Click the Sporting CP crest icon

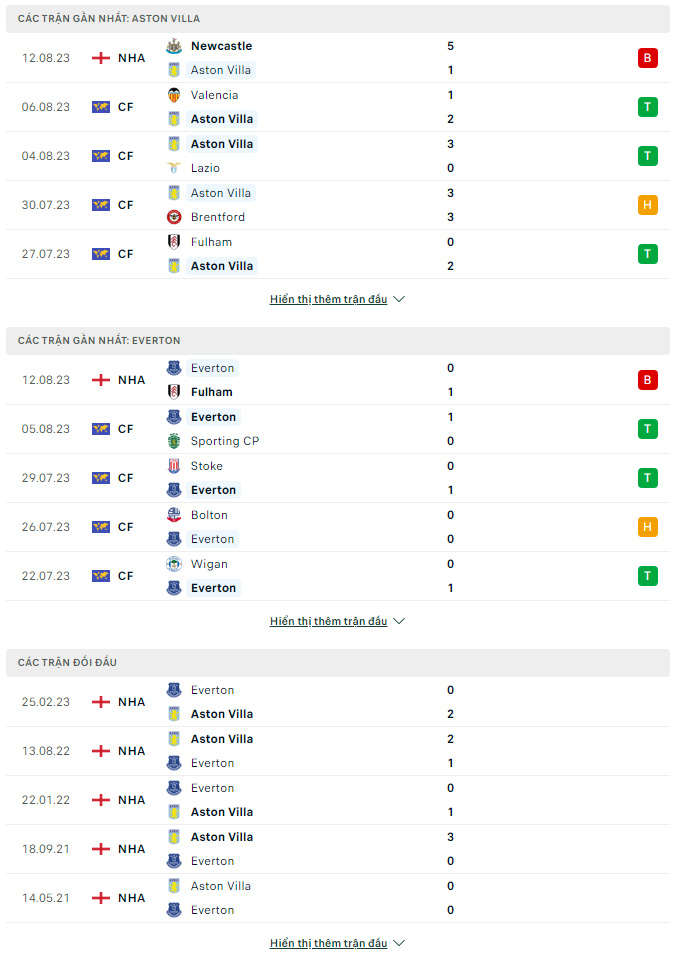click(174, 441)
